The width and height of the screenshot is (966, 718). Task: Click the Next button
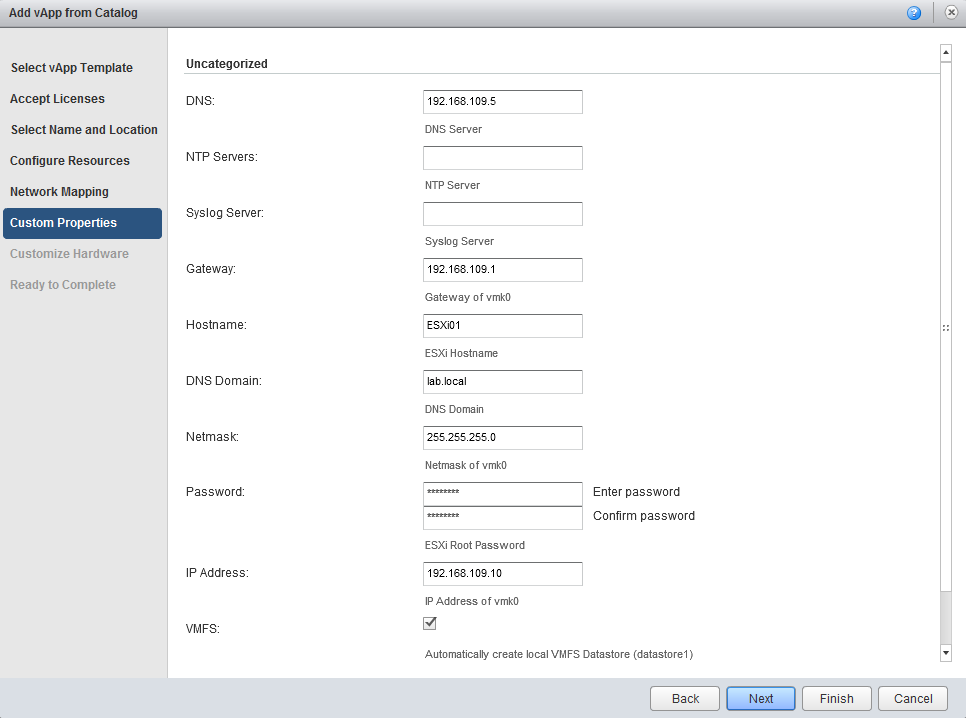pos(761,699)
